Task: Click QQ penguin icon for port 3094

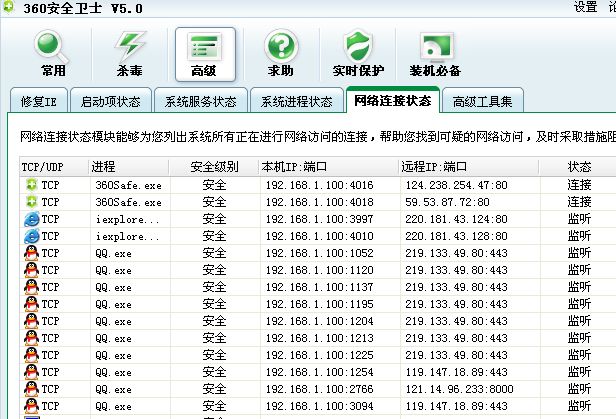Action: point(31,406)
